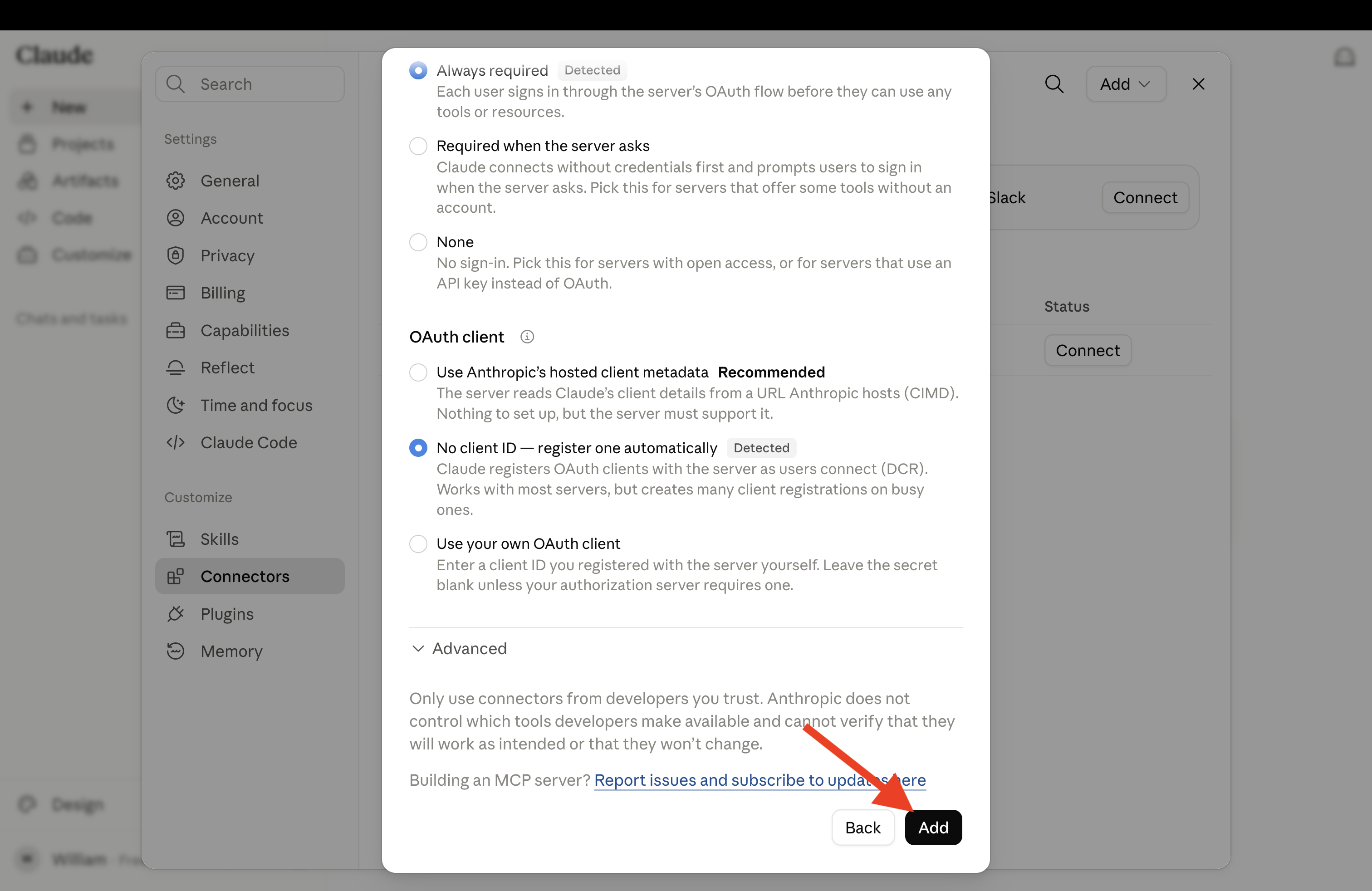
Task: Go to Privacy settings
Action: pos(250,255)
